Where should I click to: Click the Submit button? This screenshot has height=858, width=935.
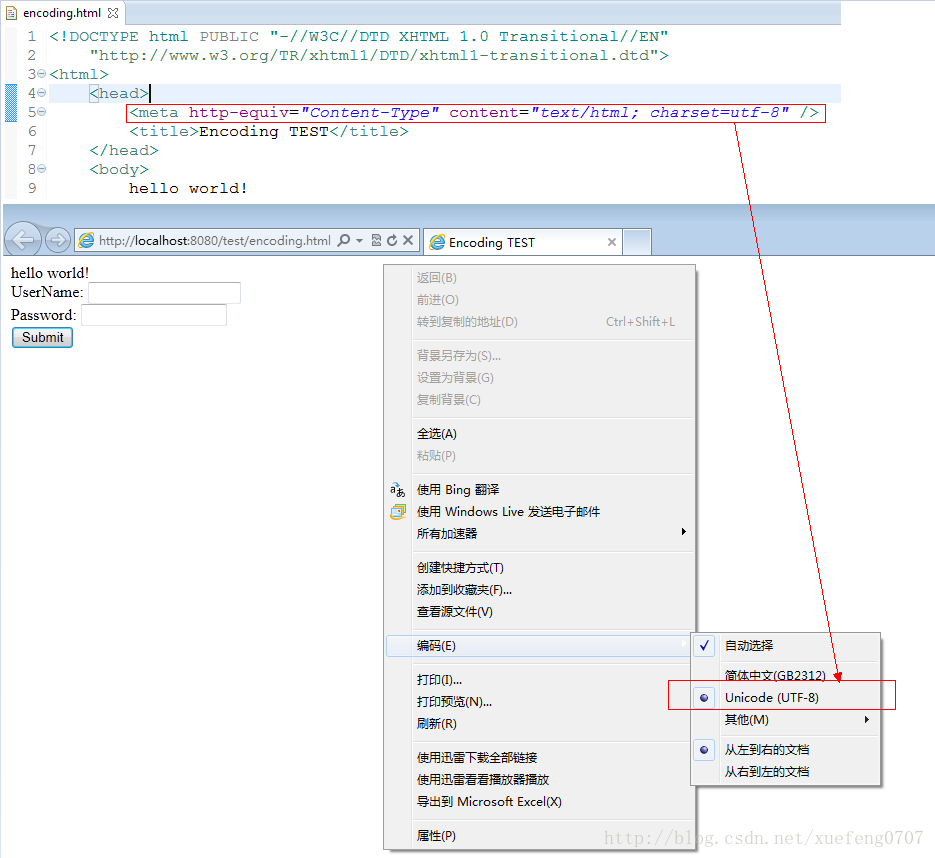42,337
